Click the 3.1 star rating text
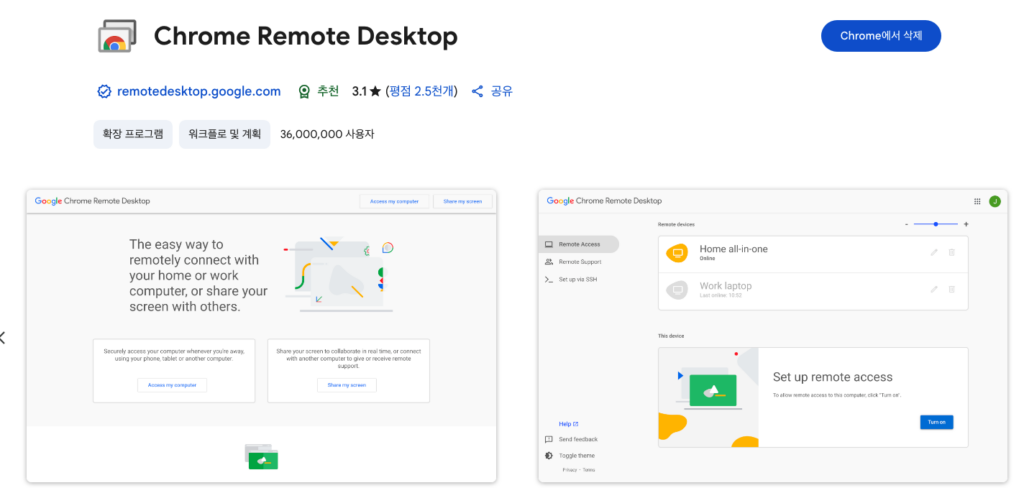1024x488 pixels. click(x=366, y=91)
